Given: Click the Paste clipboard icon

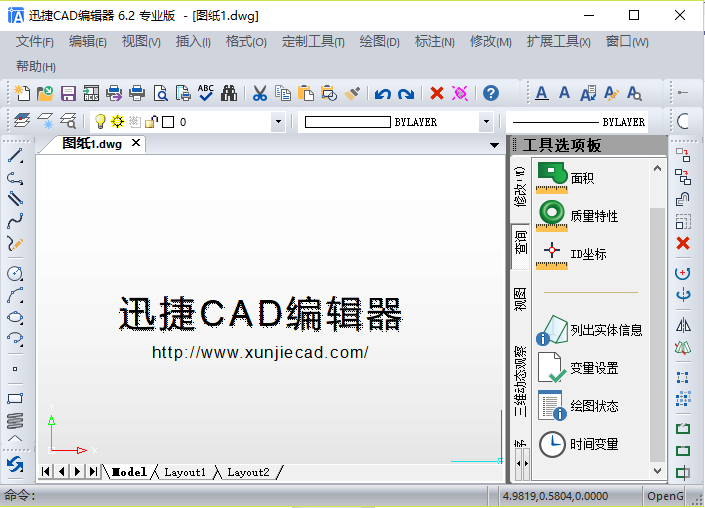Looking at the screenshot, I should click(x=306, y=93).
